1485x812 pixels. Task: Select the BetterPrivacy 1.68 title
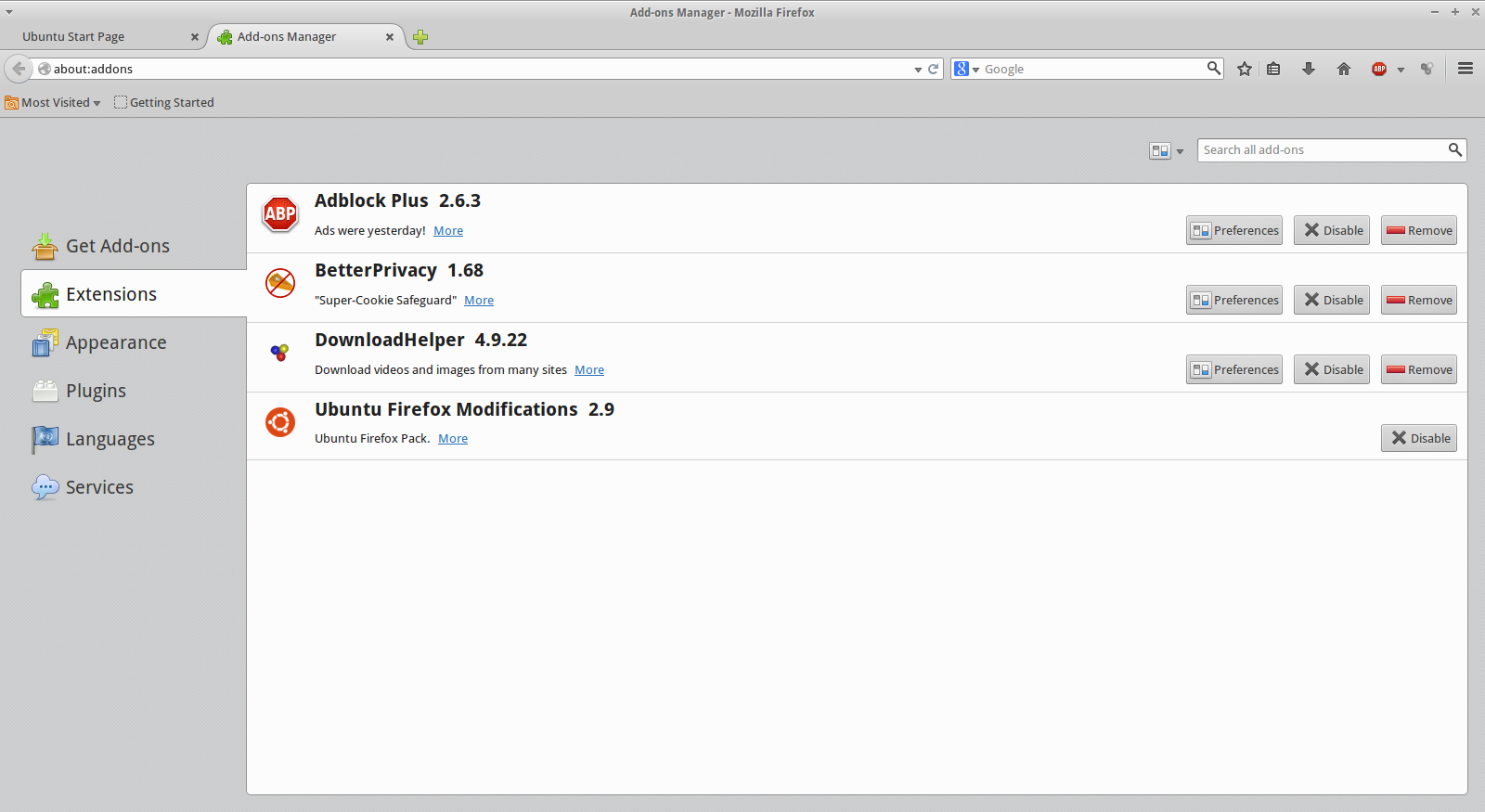(x=399, y=270)
